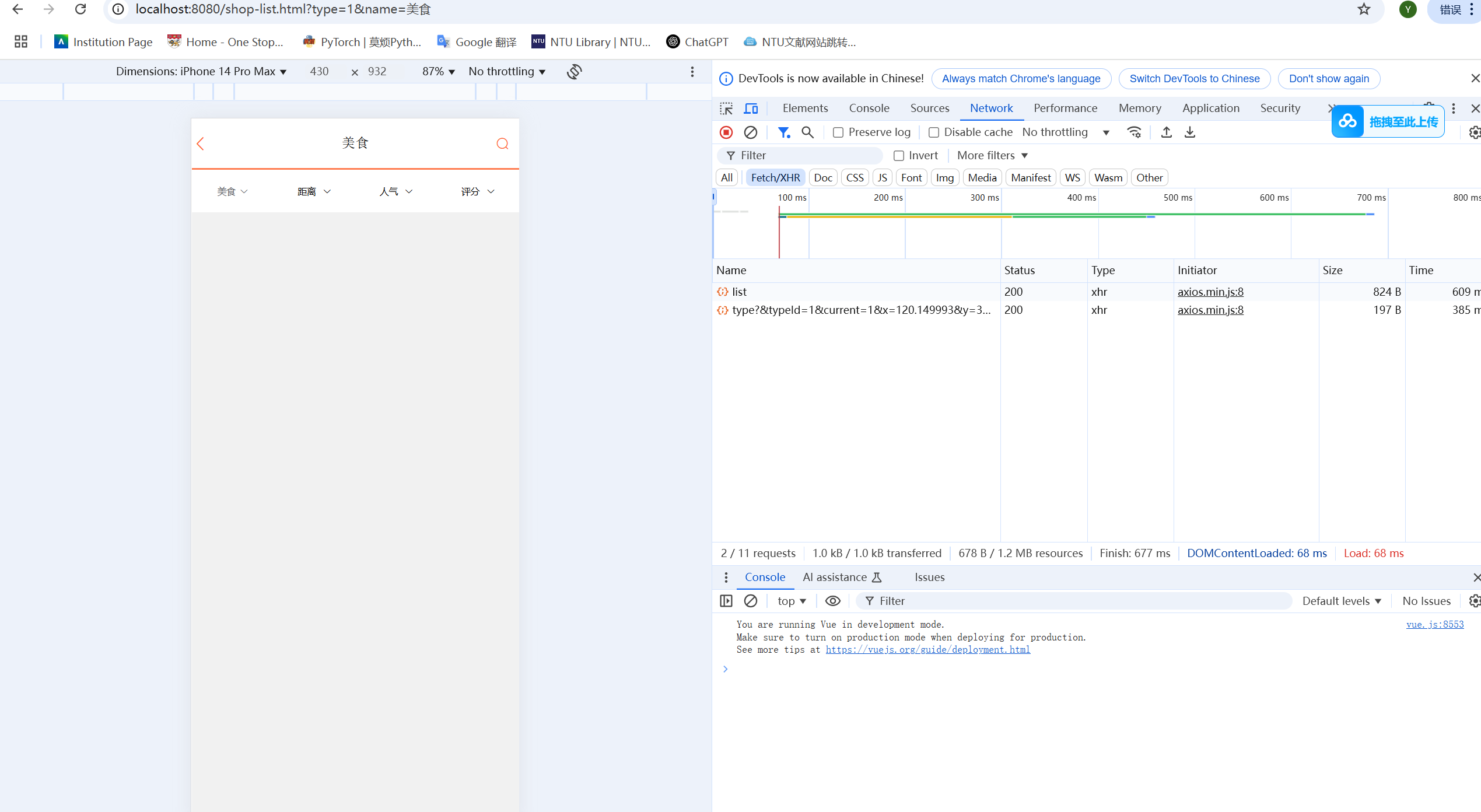Open the Dimensions iPhone 14 Pro Max dropdown
The width and height of the screenshot is (1481, 812).
click(x=201, y=71)
